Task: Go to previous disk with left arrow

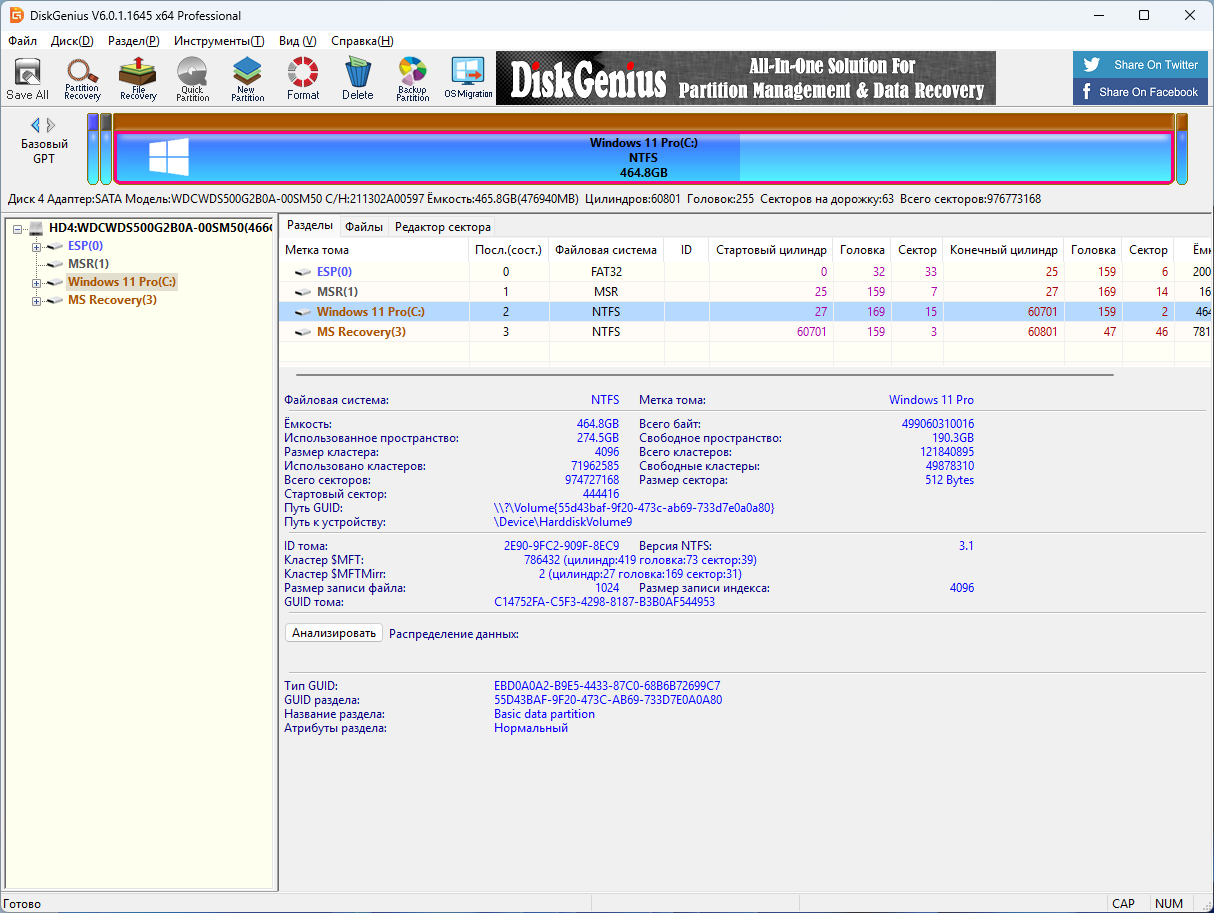Action: 35,125
